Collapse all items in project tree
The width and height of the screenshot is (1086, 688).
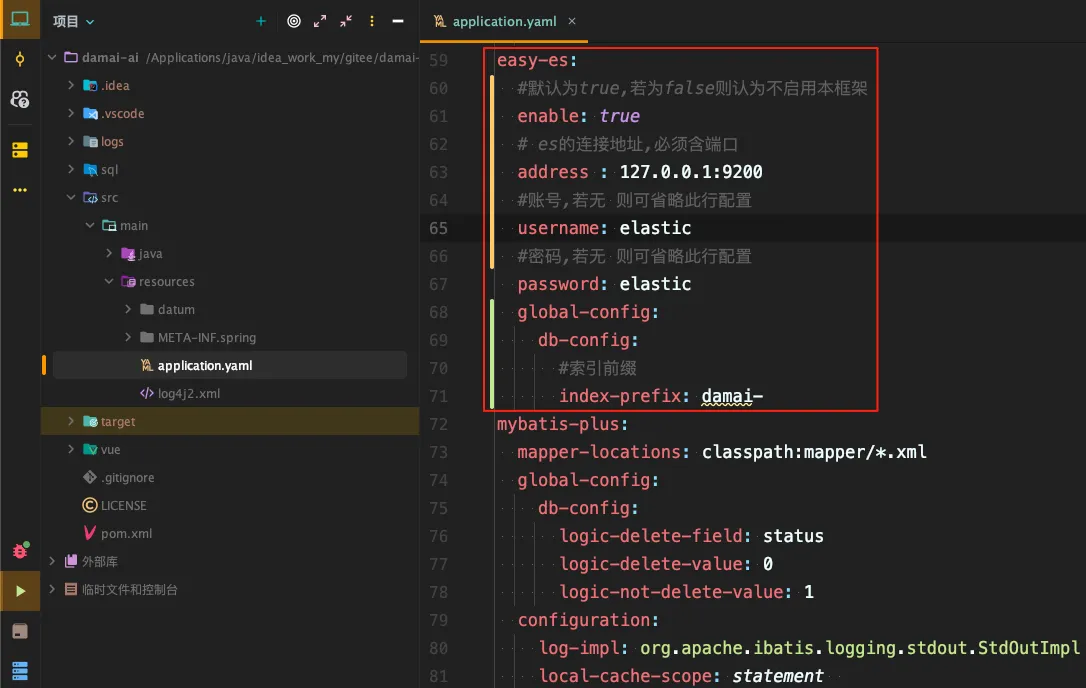(346, 21)
